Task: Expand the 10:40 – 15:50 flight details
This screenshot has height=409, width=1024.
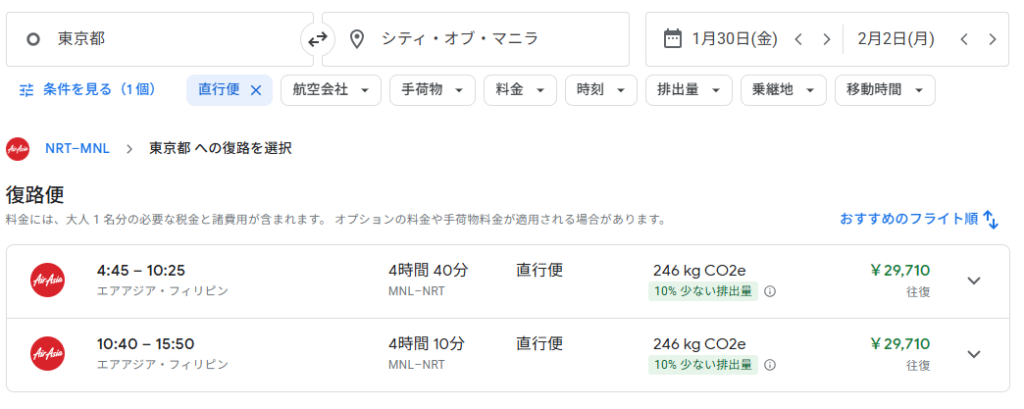Action: [974, 354]
